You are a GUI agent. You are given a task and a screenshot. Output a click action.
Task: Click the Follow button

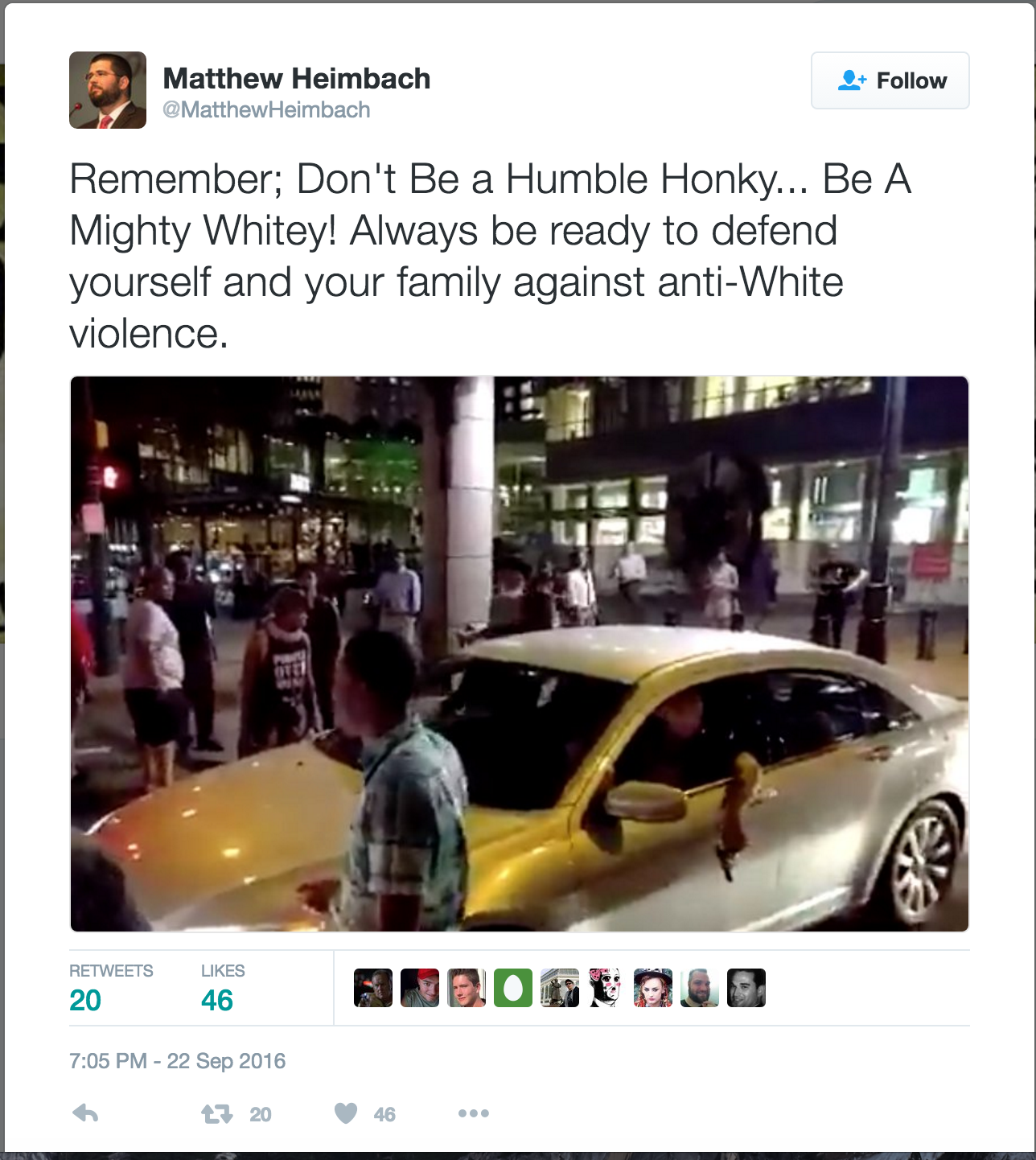coord(890,80)
